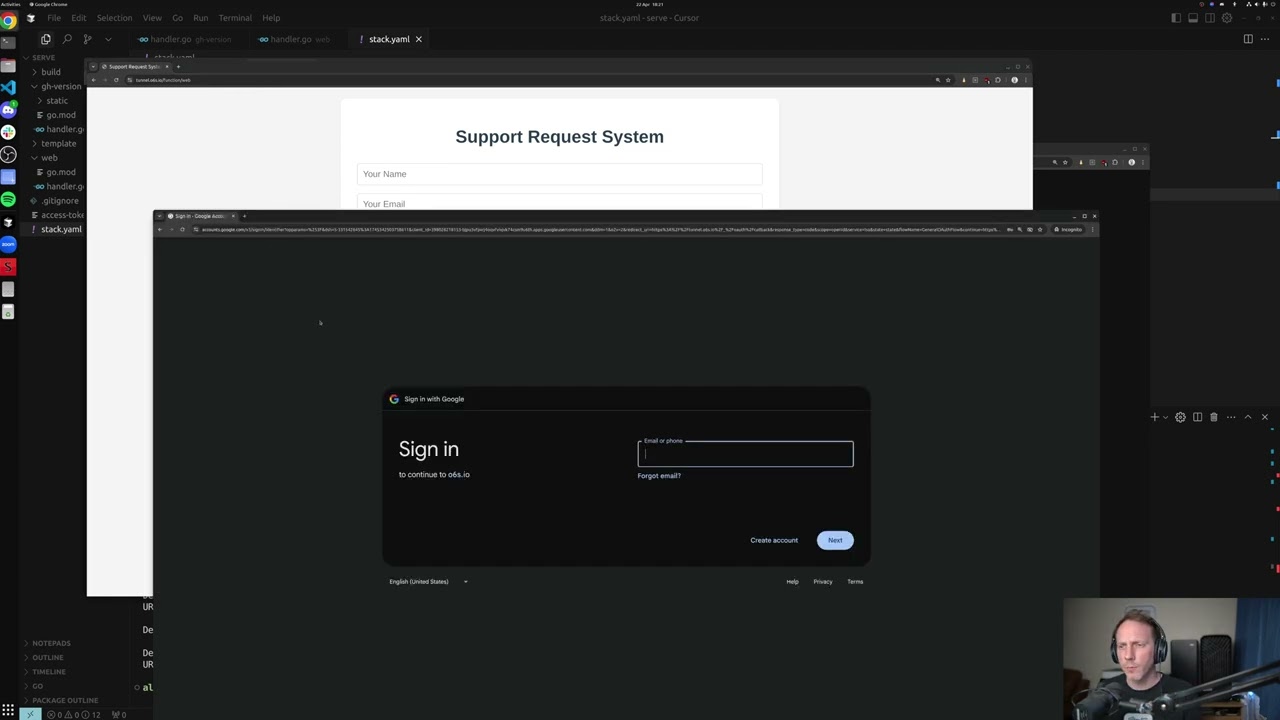Open the Privacy link on sign-in page
1280x720 pixels.
pos(823,581)
